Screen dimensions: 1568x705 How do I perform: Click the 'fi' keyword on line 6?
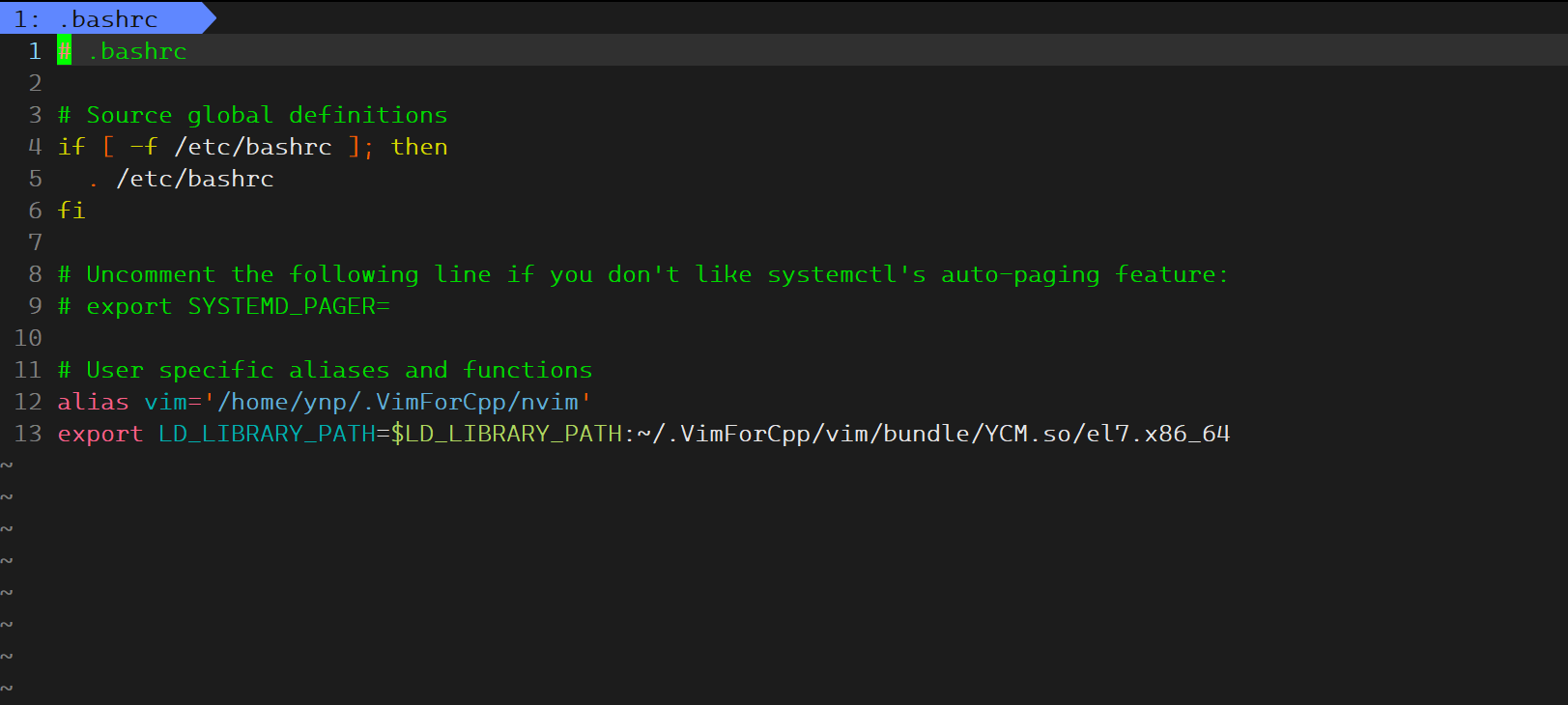[71, 211]
